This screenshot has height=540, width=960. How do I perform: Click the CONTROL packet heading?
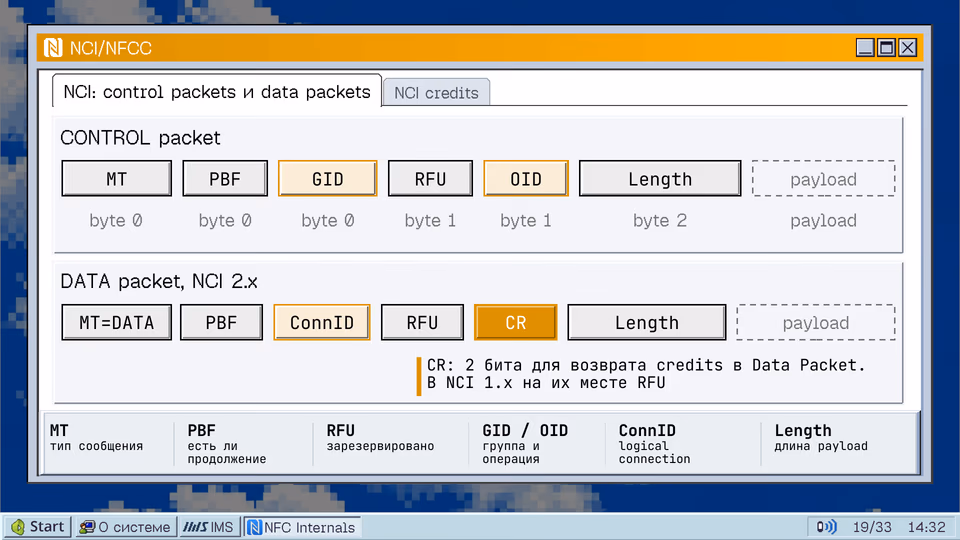[x=140, y=138]
